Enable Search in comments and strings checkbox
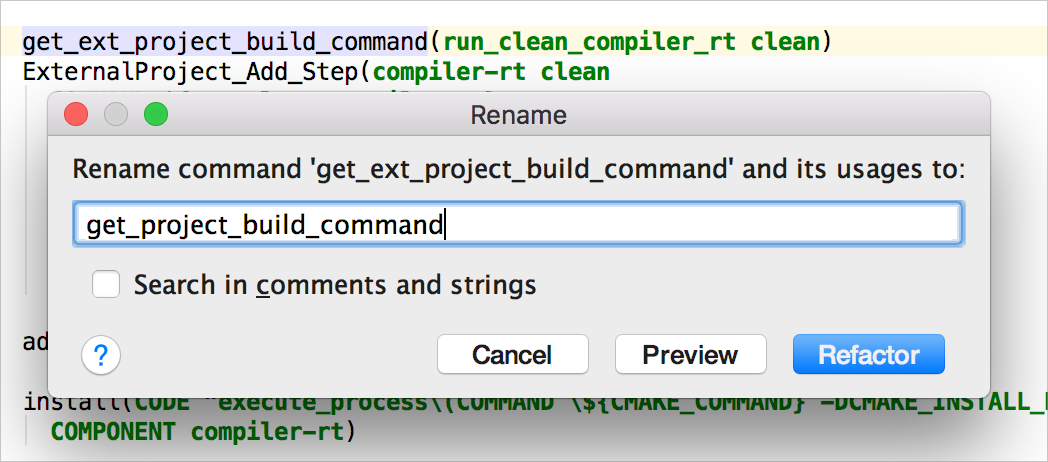Screen dimensions: 1048x462 (x=106, y=284)
